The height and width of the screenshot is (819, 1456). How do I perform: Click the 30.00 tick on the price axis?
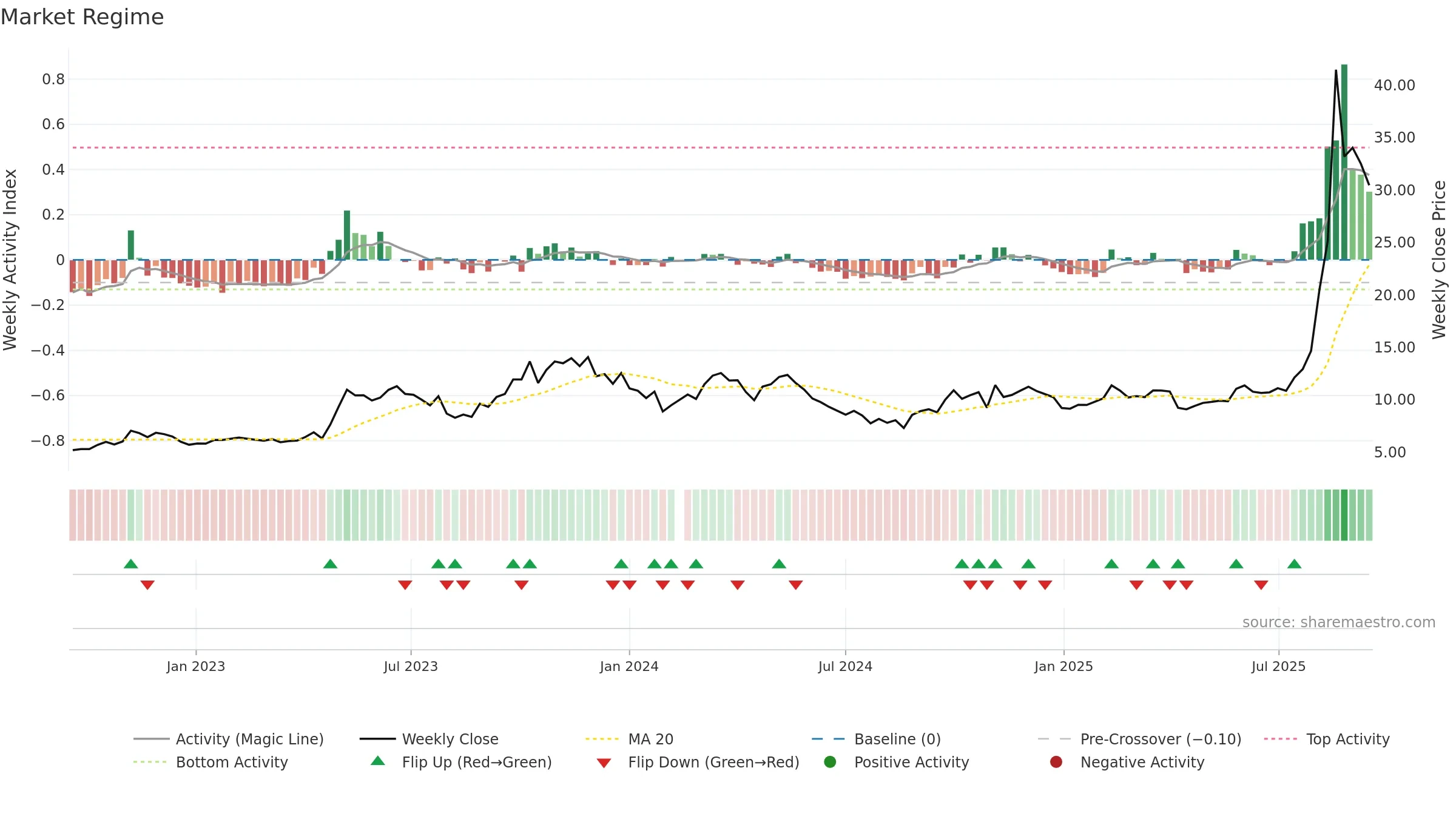pos(1395,190)
